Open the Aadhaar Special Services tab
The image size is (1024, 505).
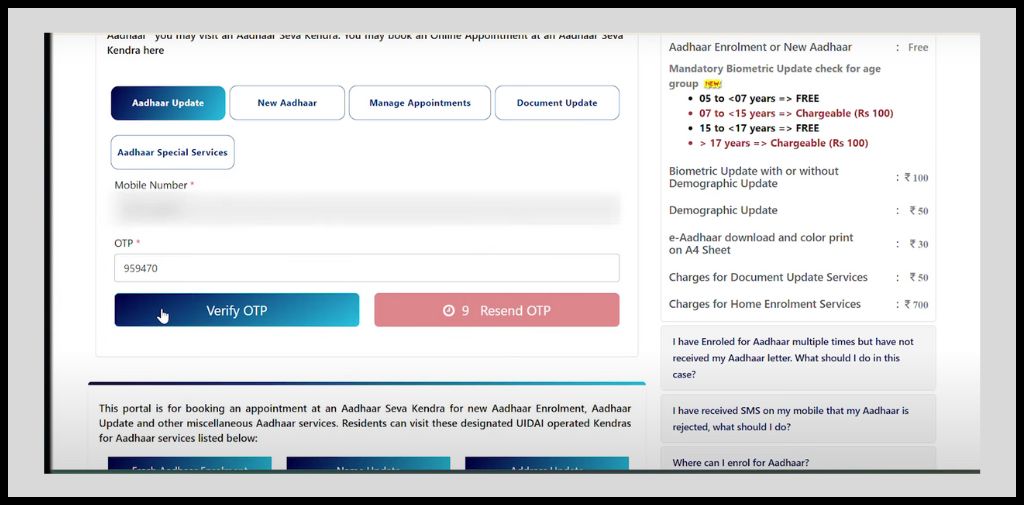(172, 152)
